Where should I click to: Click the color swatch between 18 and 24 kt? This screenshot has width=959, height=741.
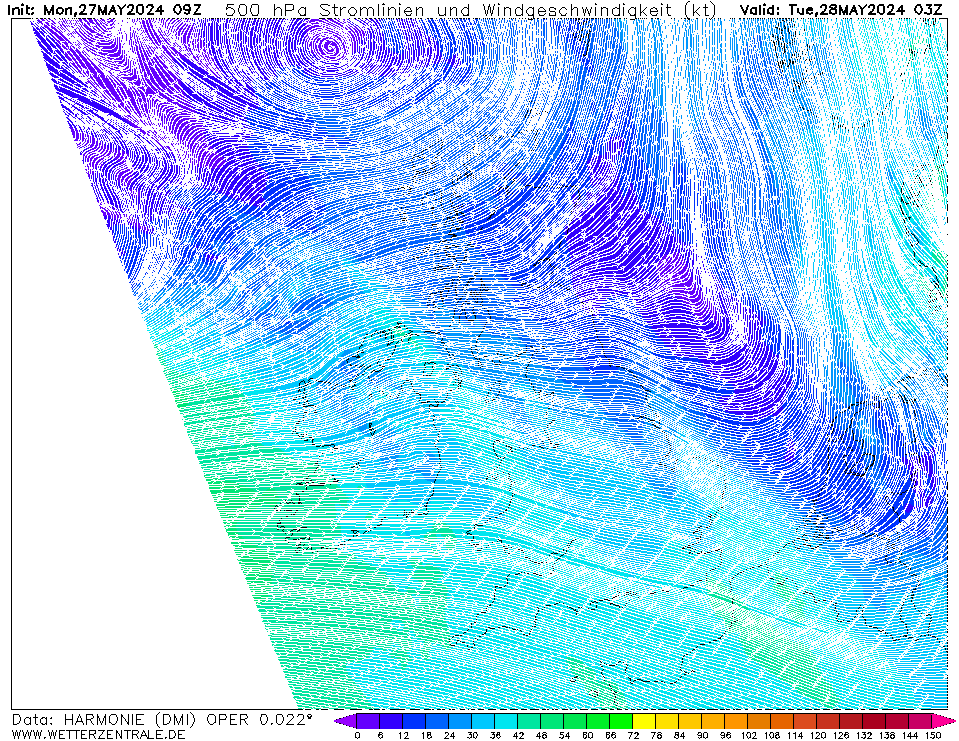pos(438,721)
